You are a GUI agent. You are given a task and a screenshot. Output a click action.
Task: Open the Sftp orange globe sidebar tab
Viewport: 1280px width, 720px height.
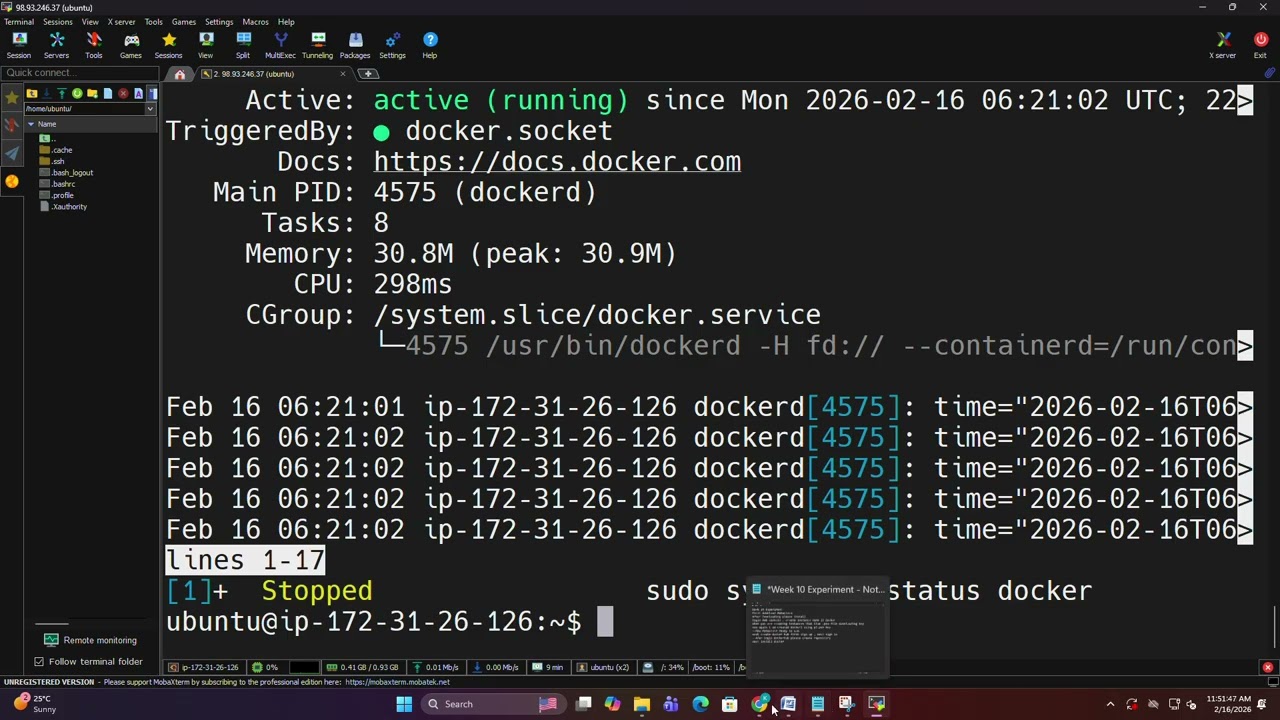(12, 181)
